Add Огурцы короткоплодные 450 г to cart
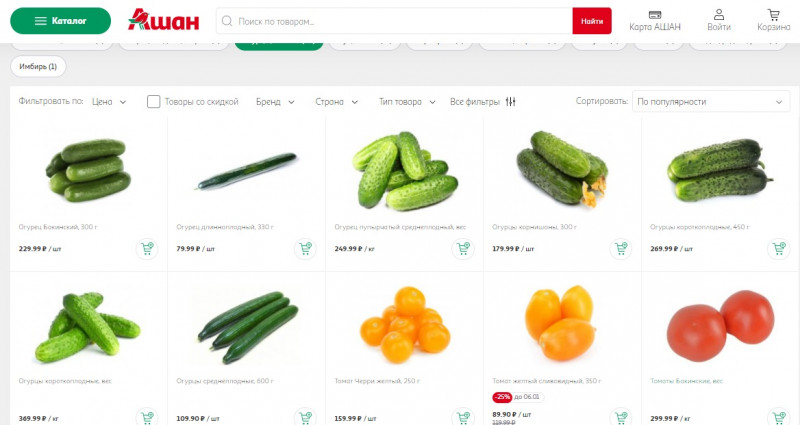Screen dimensions: 800x425 pyautogui.click(x=779, y=249)
